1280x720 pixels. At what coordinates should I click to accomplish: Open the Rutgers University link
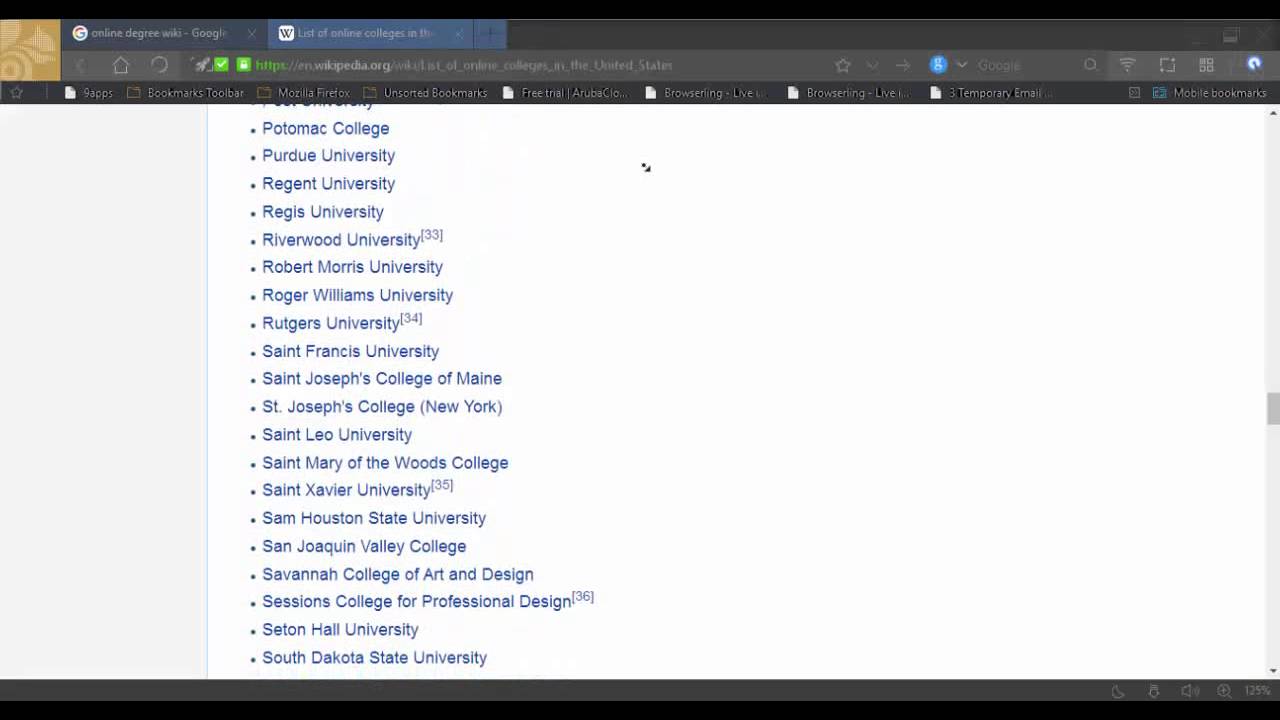pos(331,323)
